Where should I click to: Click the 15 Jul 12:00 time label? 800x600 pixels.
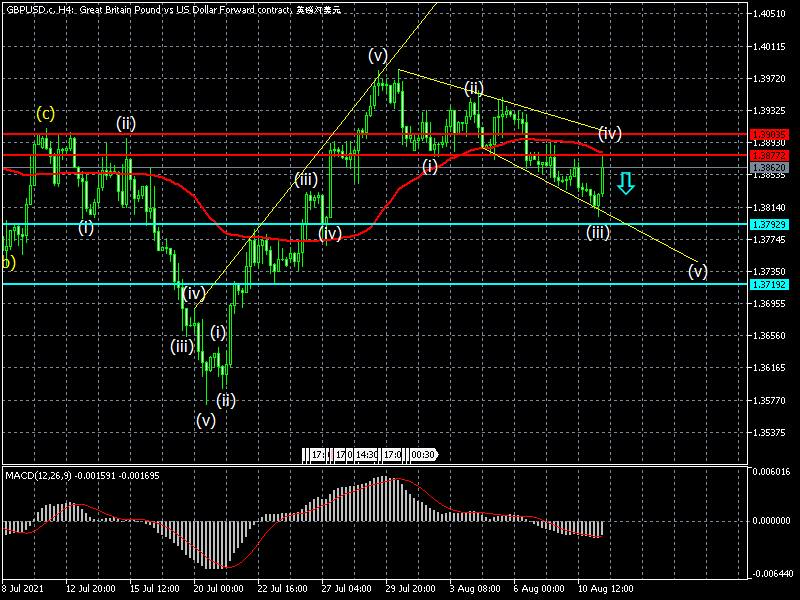pos(155,588)
